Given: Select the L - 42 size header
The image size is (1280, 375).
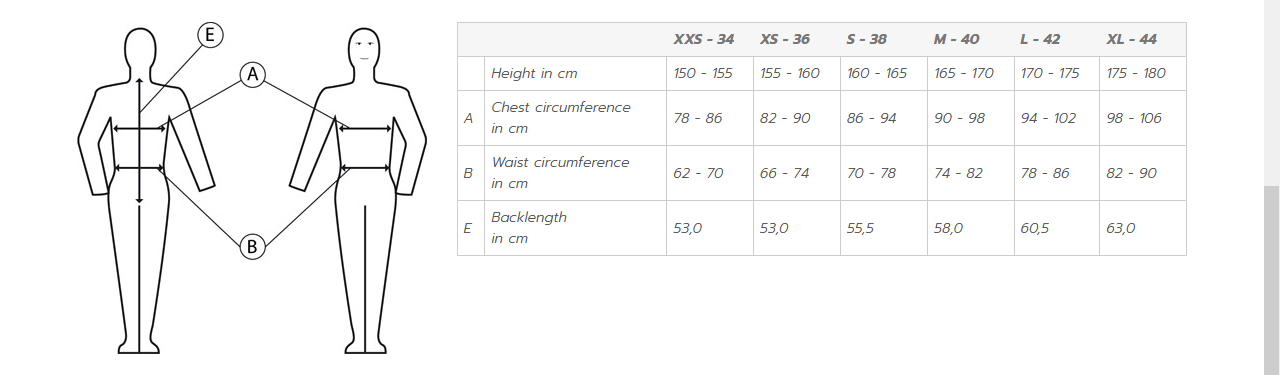Looking at the screenshot, I should pos(1041,40).
